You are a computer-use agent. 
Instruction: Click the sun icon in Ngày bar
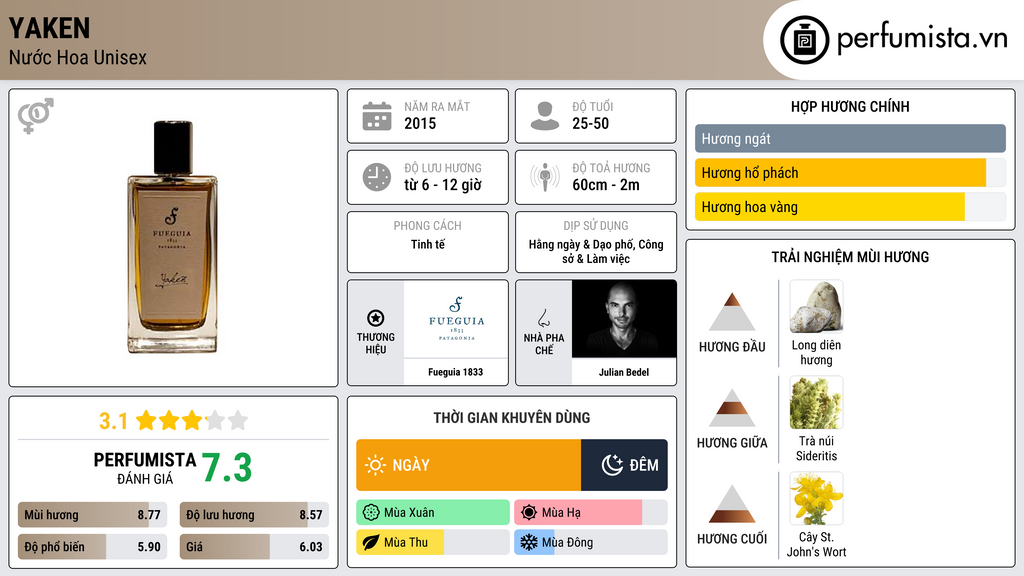376,465
